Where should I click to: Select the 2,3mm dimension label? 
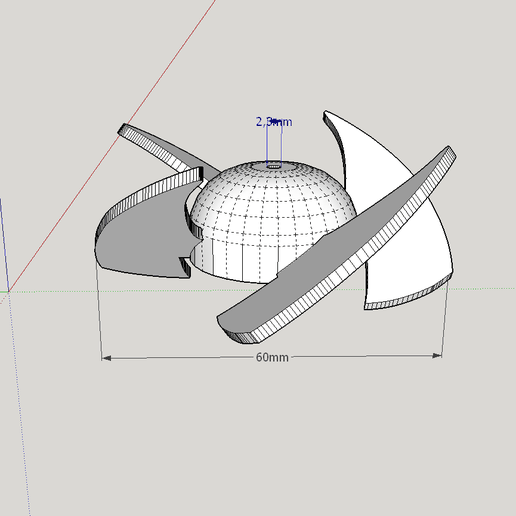(274, 122)
